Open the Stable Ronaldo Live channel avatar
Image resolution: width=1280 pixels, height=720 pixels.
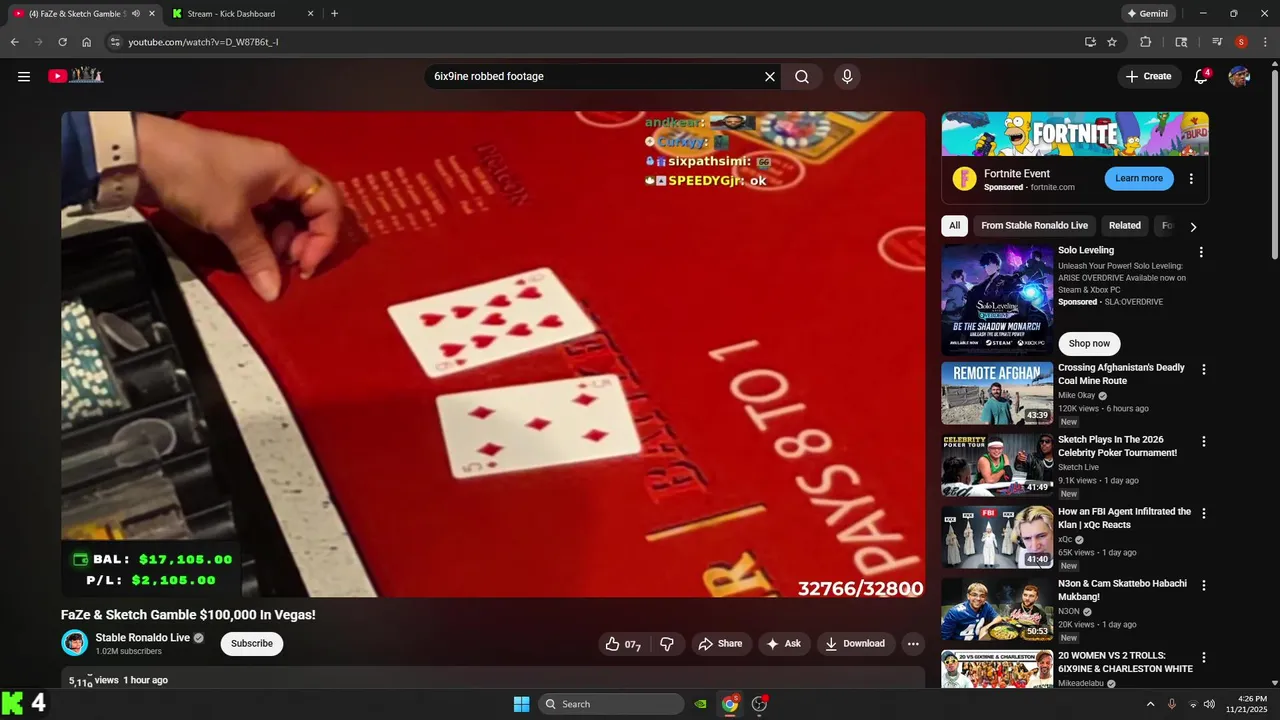pyautogui.click(x=75, y=643)
